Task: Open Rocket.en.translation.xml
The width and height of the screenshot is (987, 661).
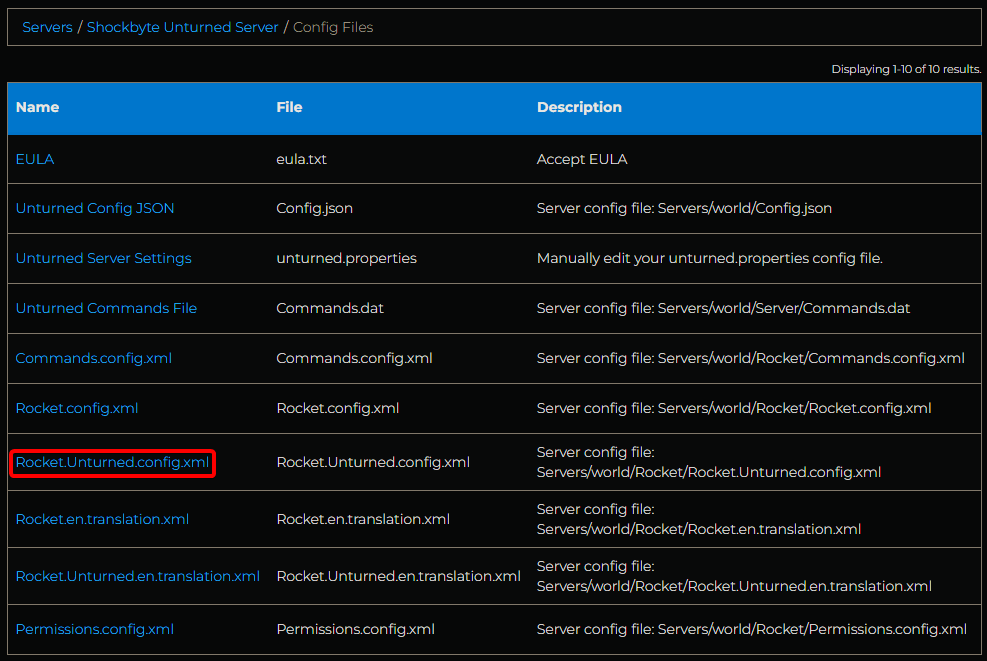Action: 101,519
